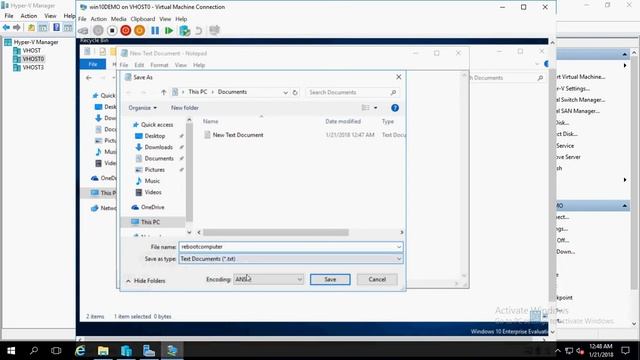Change the view layout icon in Save As
This screenshot has height=360, width=640.
point(365,108)
